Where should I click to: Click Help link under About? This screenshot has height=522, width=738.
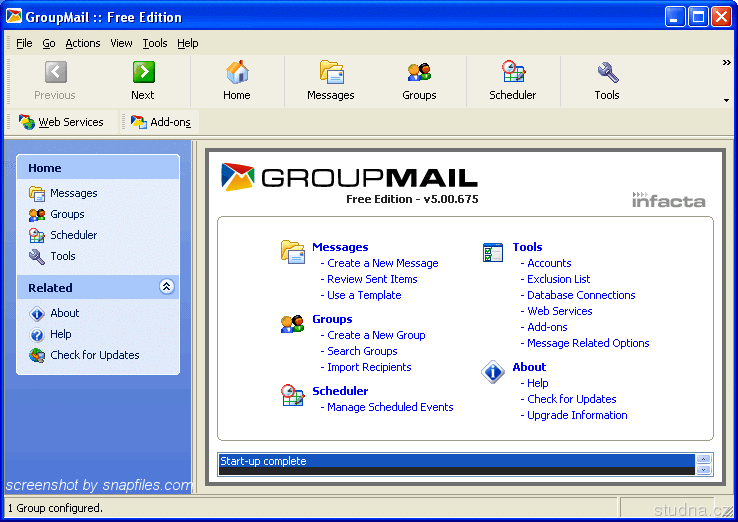(x=537, y=383)
